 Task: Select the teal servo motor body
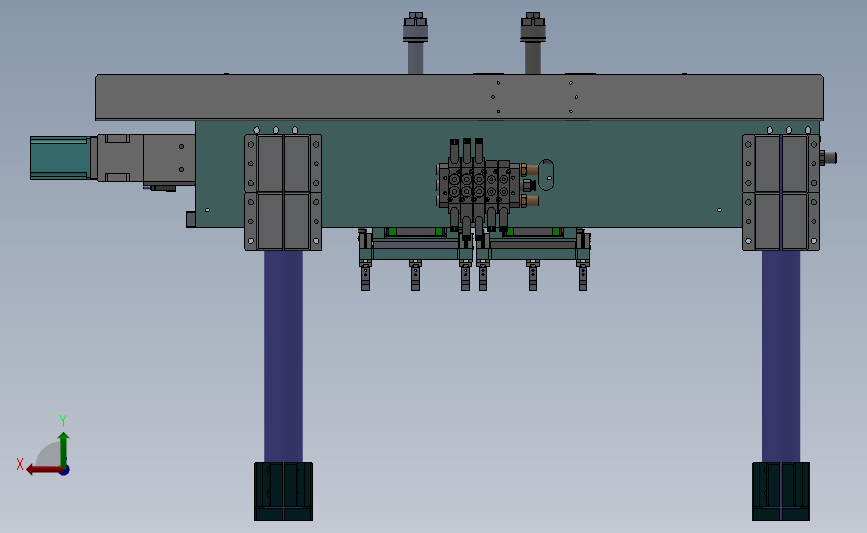[60, 158]
